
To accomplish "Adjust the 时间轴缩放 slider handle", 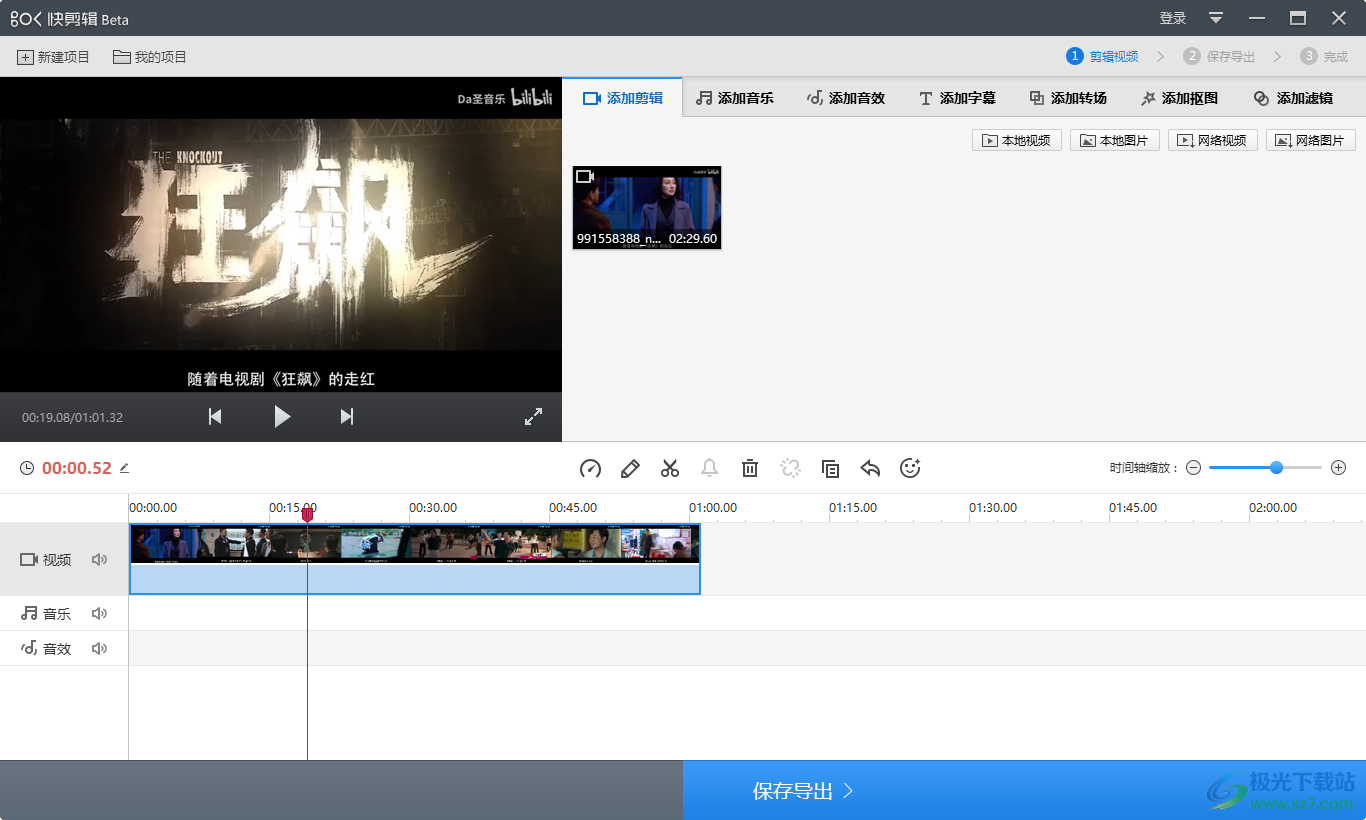I will (1276, 468).
